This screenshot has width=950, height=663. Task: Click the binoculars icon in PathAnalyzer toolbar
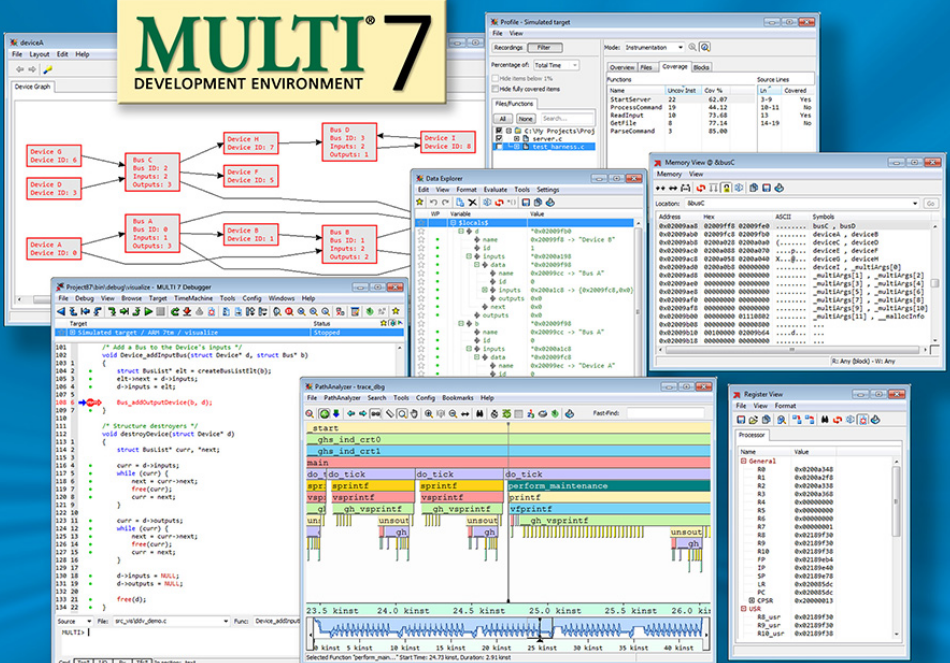pyautogui.click(x=479, y=414)
